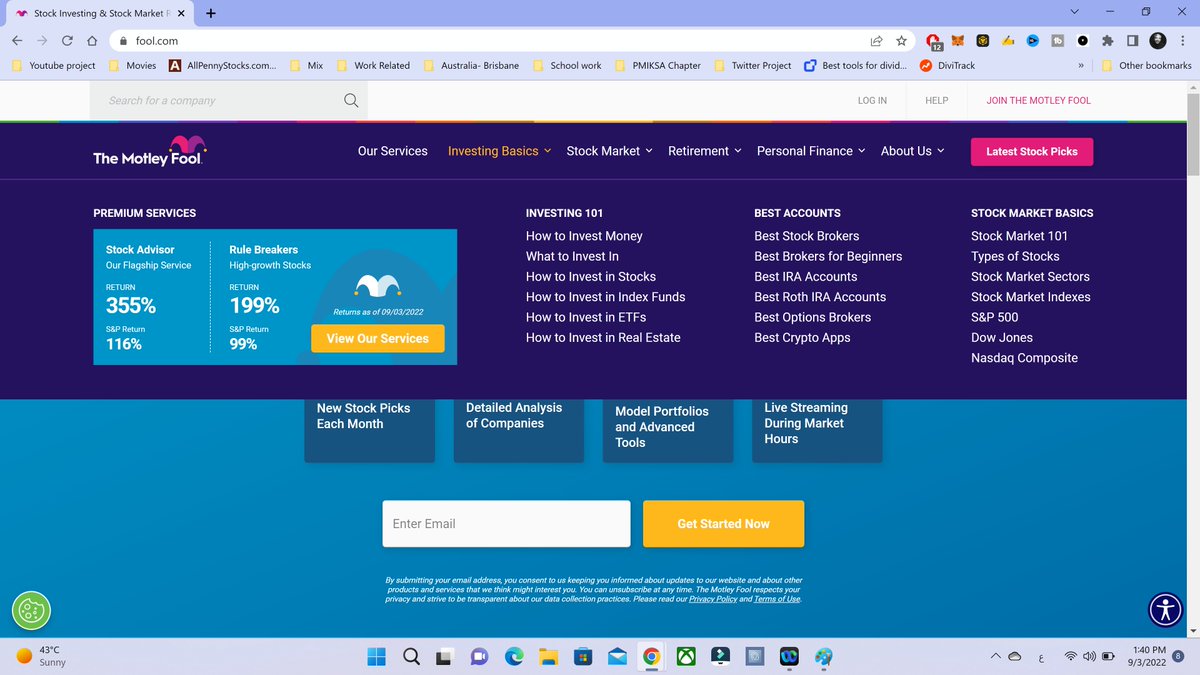This screenshot has height=675, width=1200.
Task: Click the Latest Stock Picks button
Action: 1032,151
